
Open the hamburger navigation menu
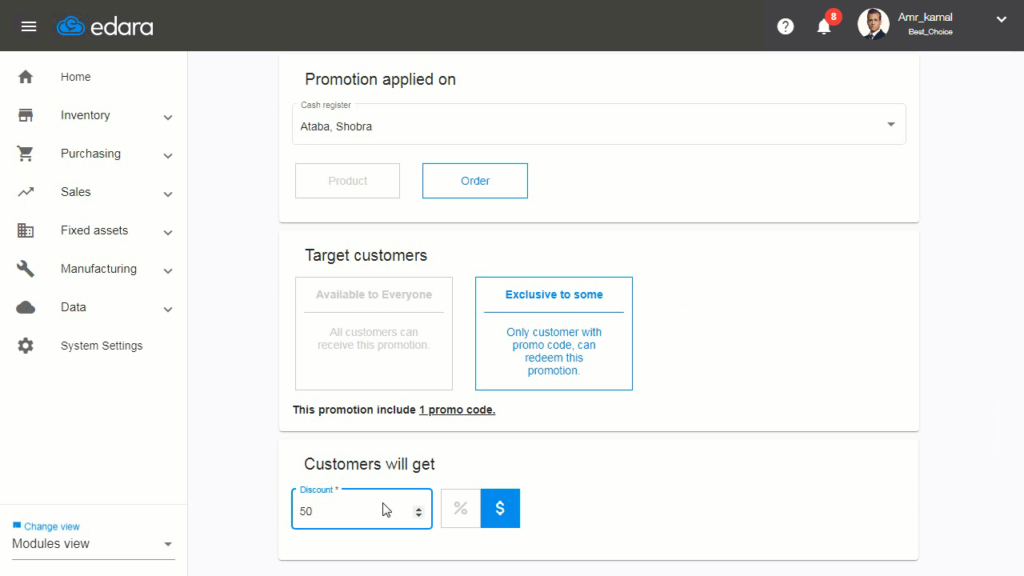[28, 26]
